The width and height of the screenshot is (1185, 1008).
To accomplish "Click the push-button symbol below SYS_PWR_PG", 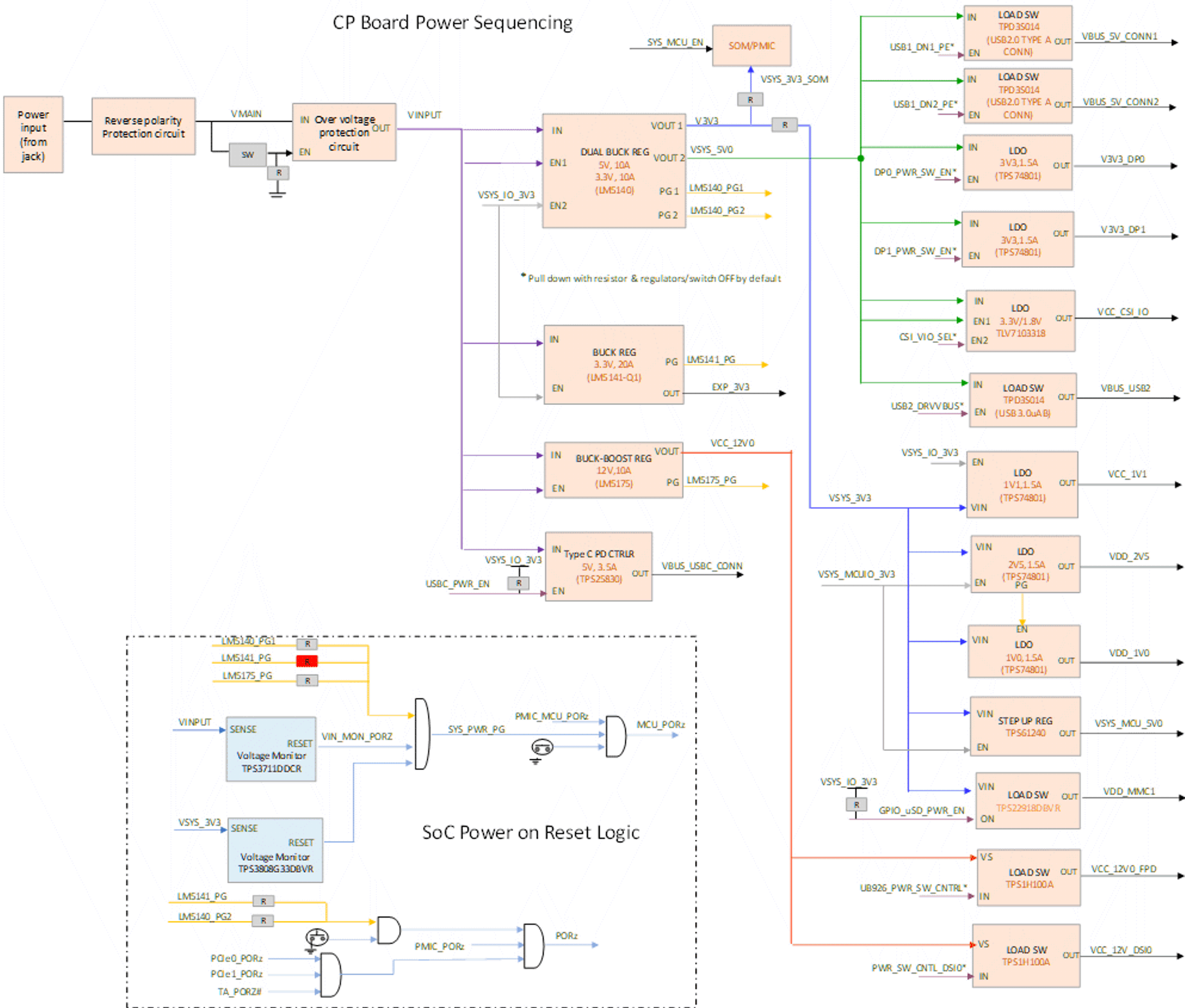I will coord(542,747).
